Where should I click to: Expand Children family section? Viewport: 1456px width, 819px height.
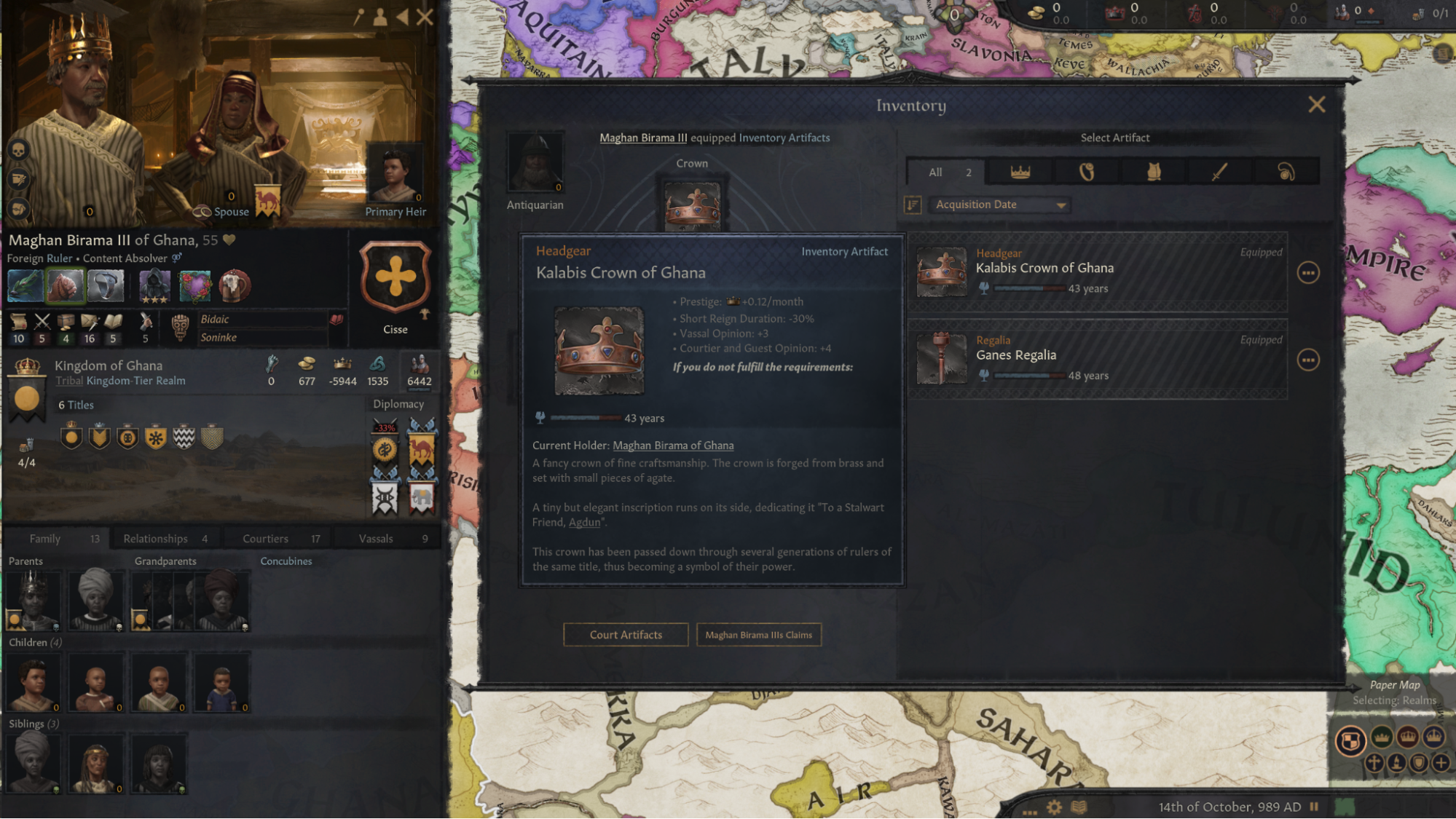35,643
